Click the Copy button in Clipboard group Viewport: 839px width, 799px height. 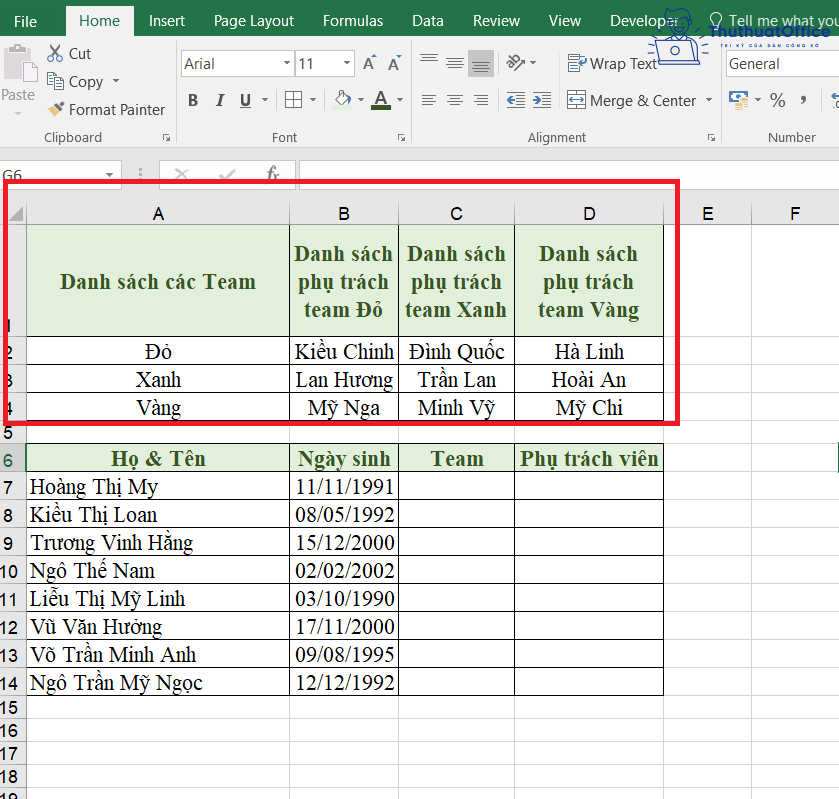pyautogui.click(x=78, y=81)
